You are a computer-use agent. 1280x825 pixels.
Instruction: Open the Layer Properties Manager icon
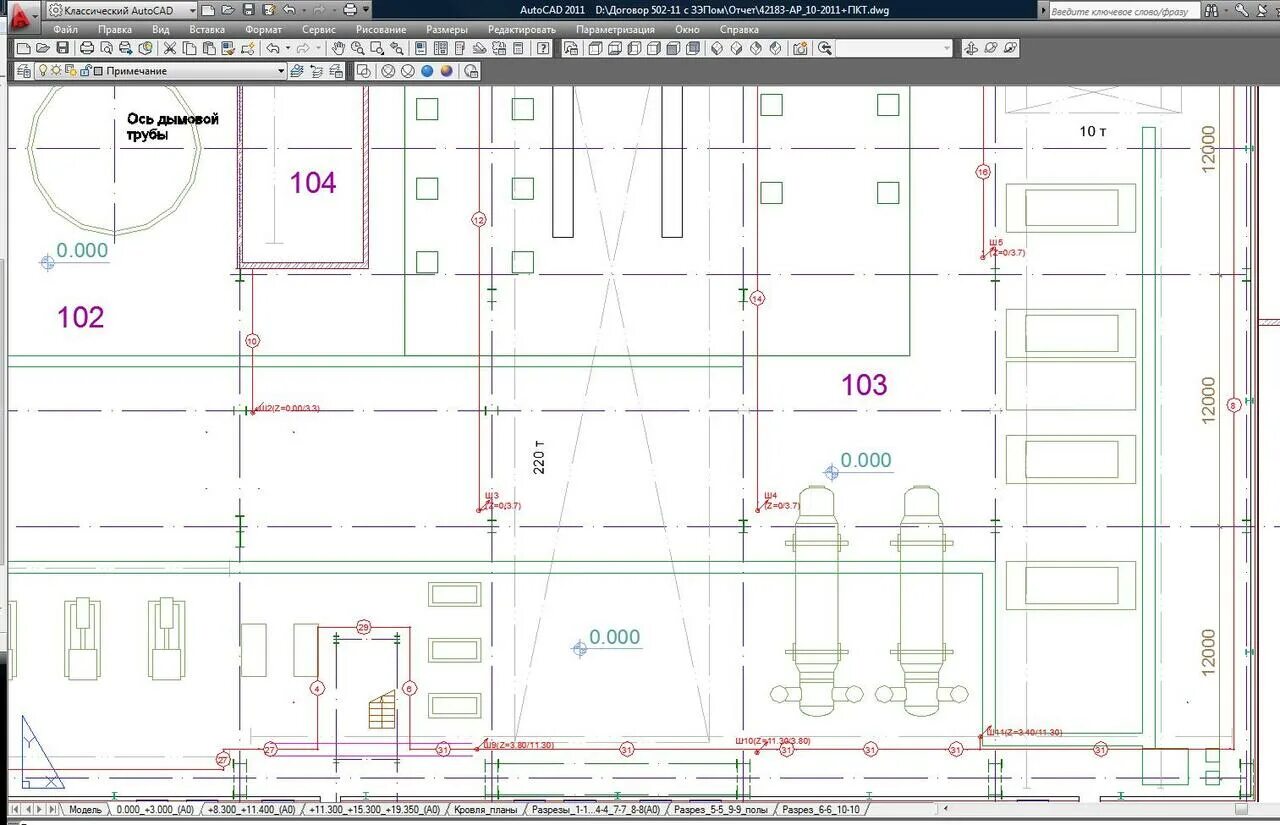click(x=22, y=71)
